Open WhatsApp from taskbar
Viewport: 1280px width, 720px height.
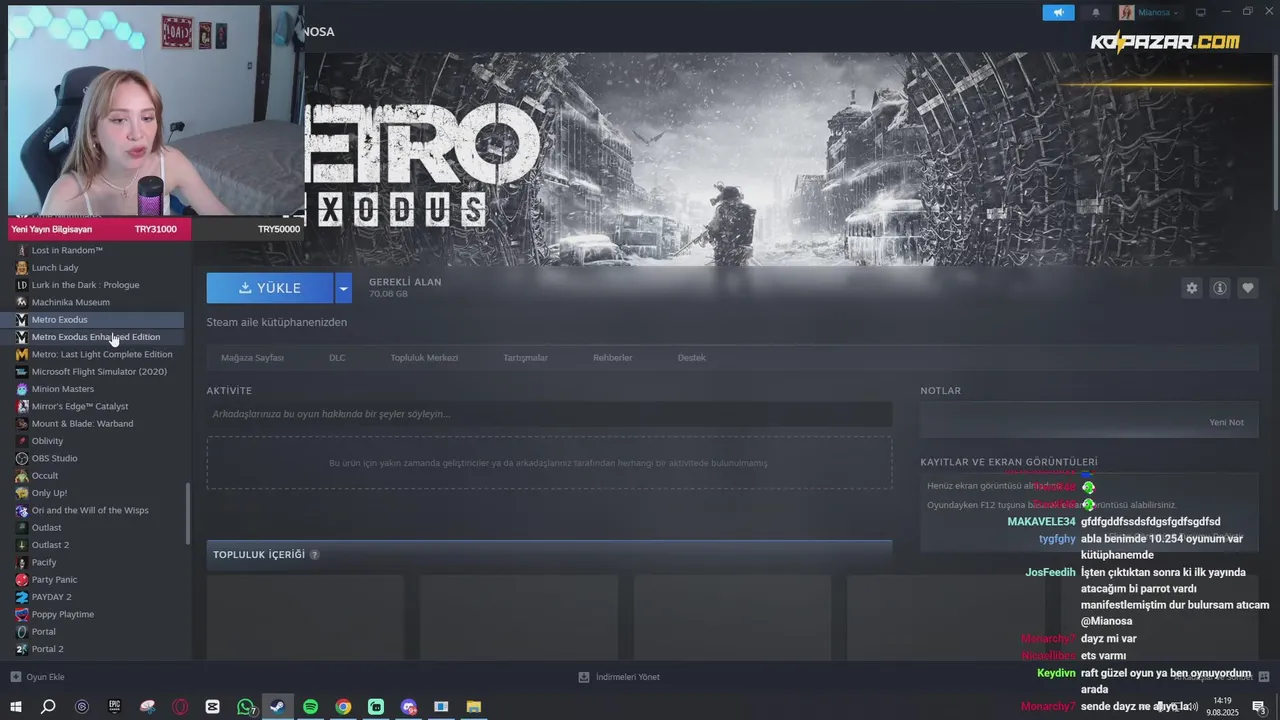pyautogui.click(x=245, y=707)
